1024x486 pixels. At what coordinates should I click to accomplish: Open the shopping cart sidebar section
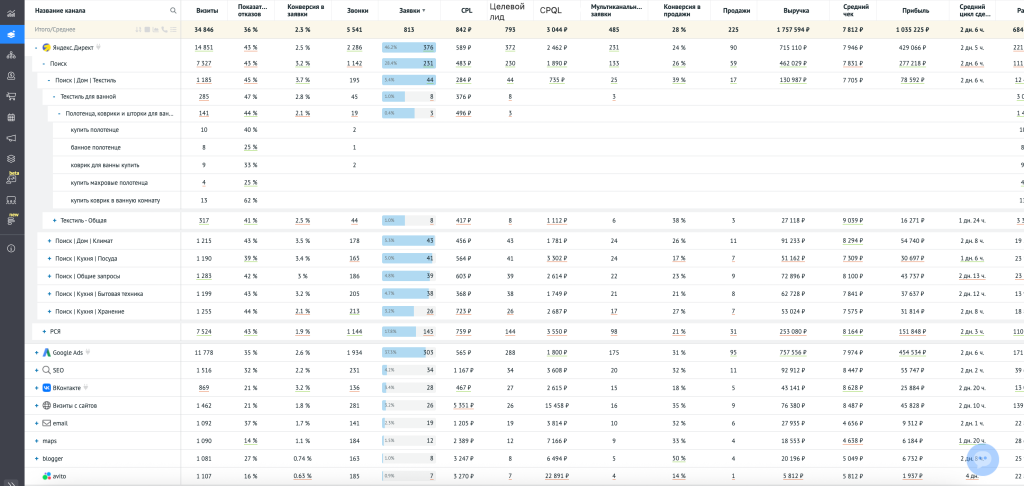(x=11, y=96)
